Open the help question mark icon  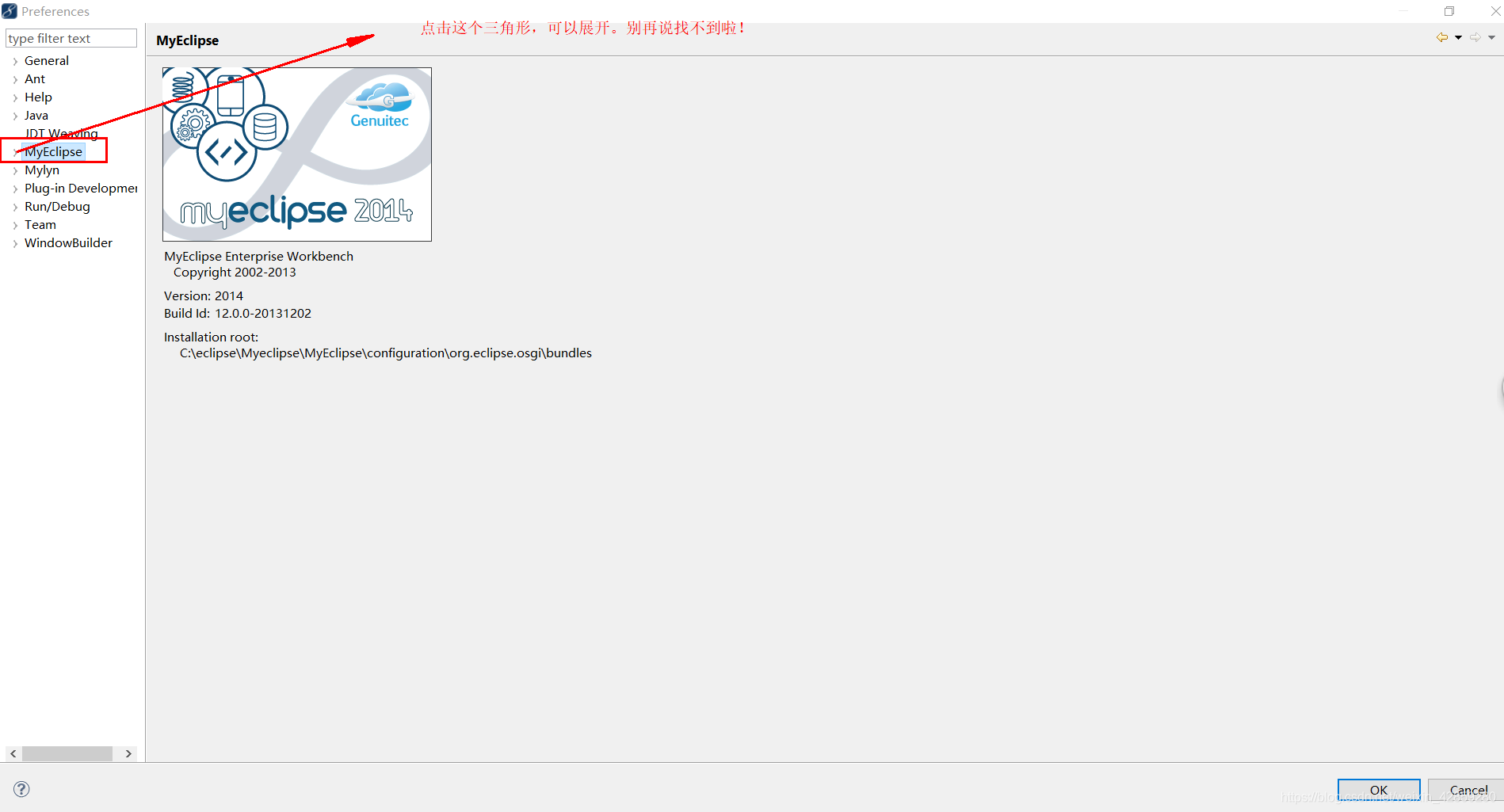21,789
